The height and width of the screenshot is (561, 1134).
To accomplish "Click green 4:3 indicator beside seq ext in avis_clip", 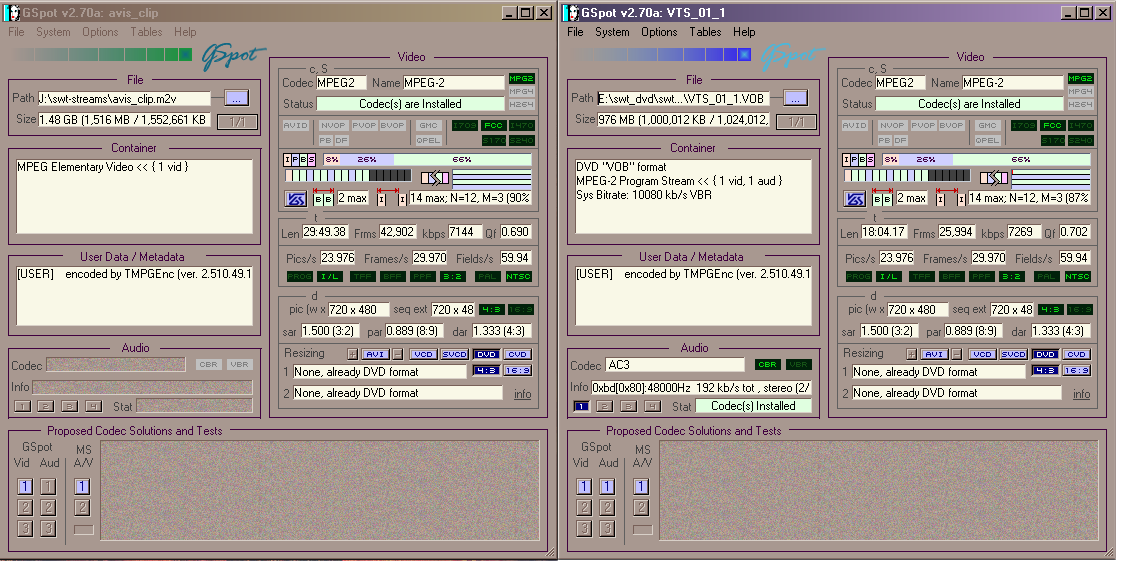I will (492, 310).
